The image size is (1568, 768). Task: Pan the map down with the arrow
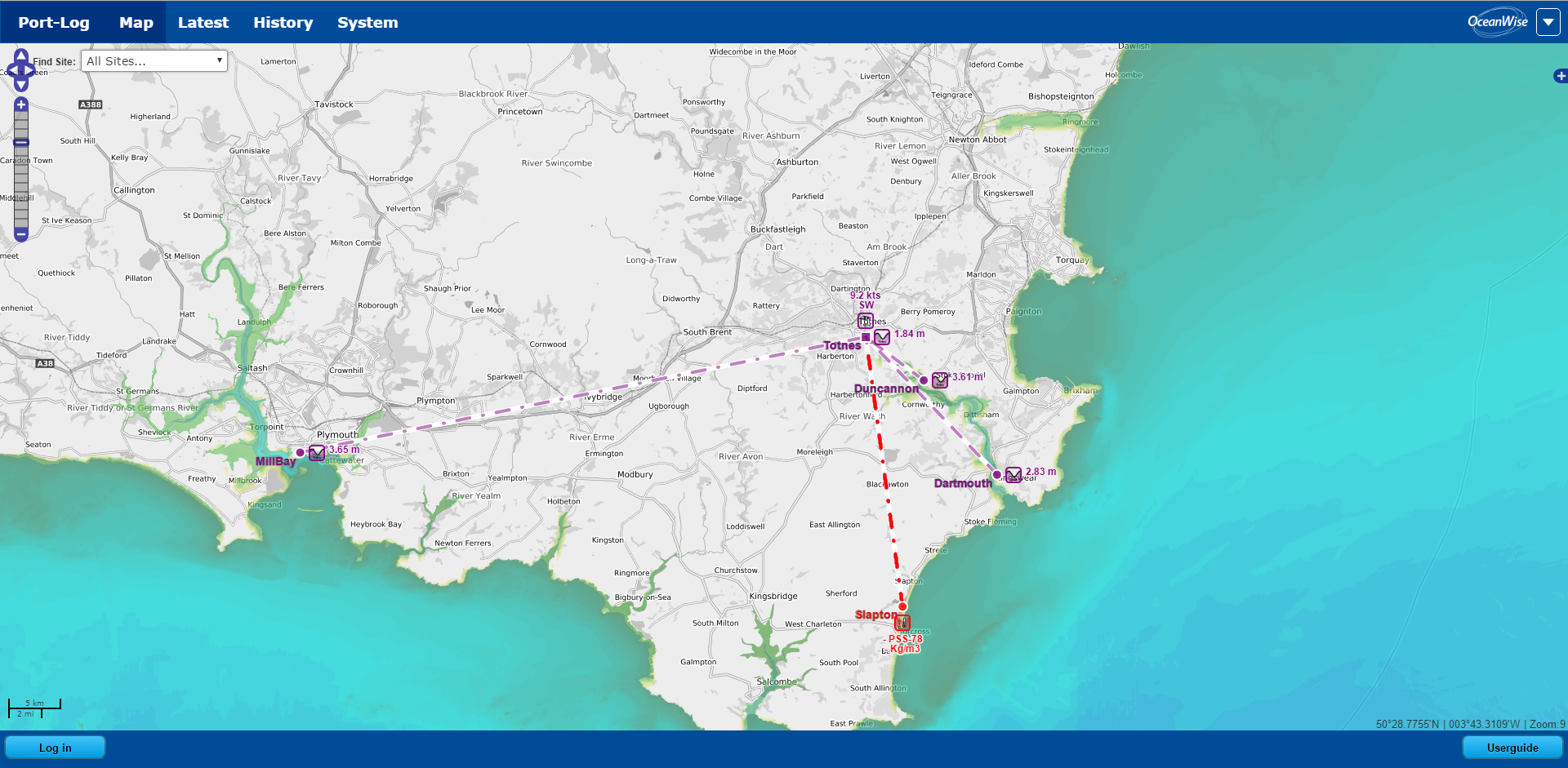click(21, 84)
